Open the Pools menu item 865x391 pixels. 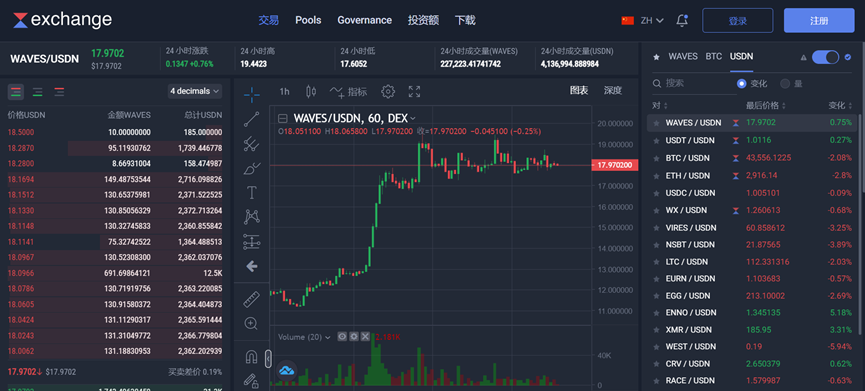point(308,20)
